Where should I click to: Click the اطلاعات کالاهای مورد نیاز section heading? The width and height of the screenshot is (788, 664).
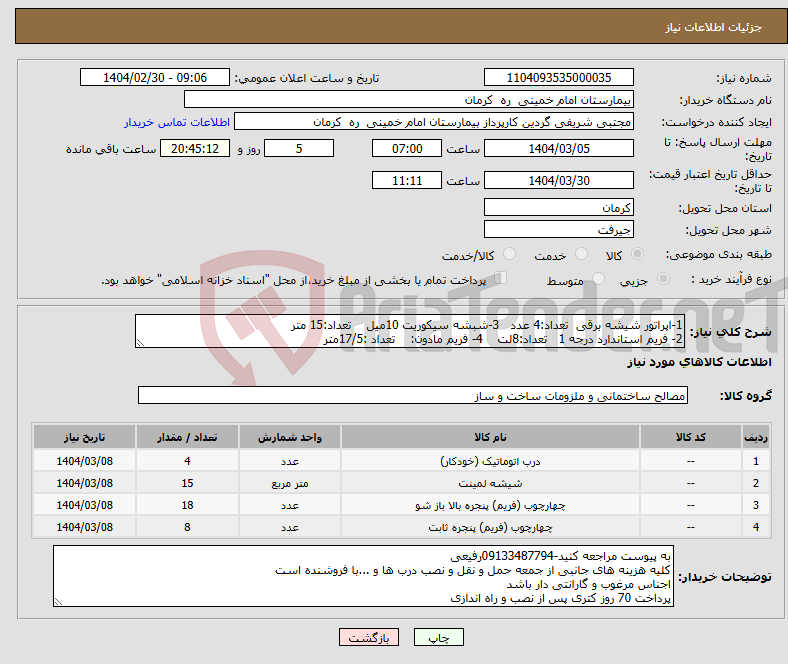pos(699,362)
